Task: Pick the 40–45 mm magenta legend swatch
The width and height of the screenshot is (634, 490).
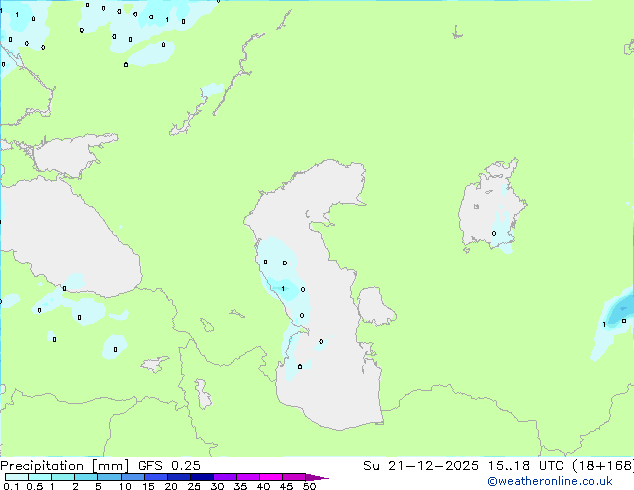Action: [x=271, y=477]
